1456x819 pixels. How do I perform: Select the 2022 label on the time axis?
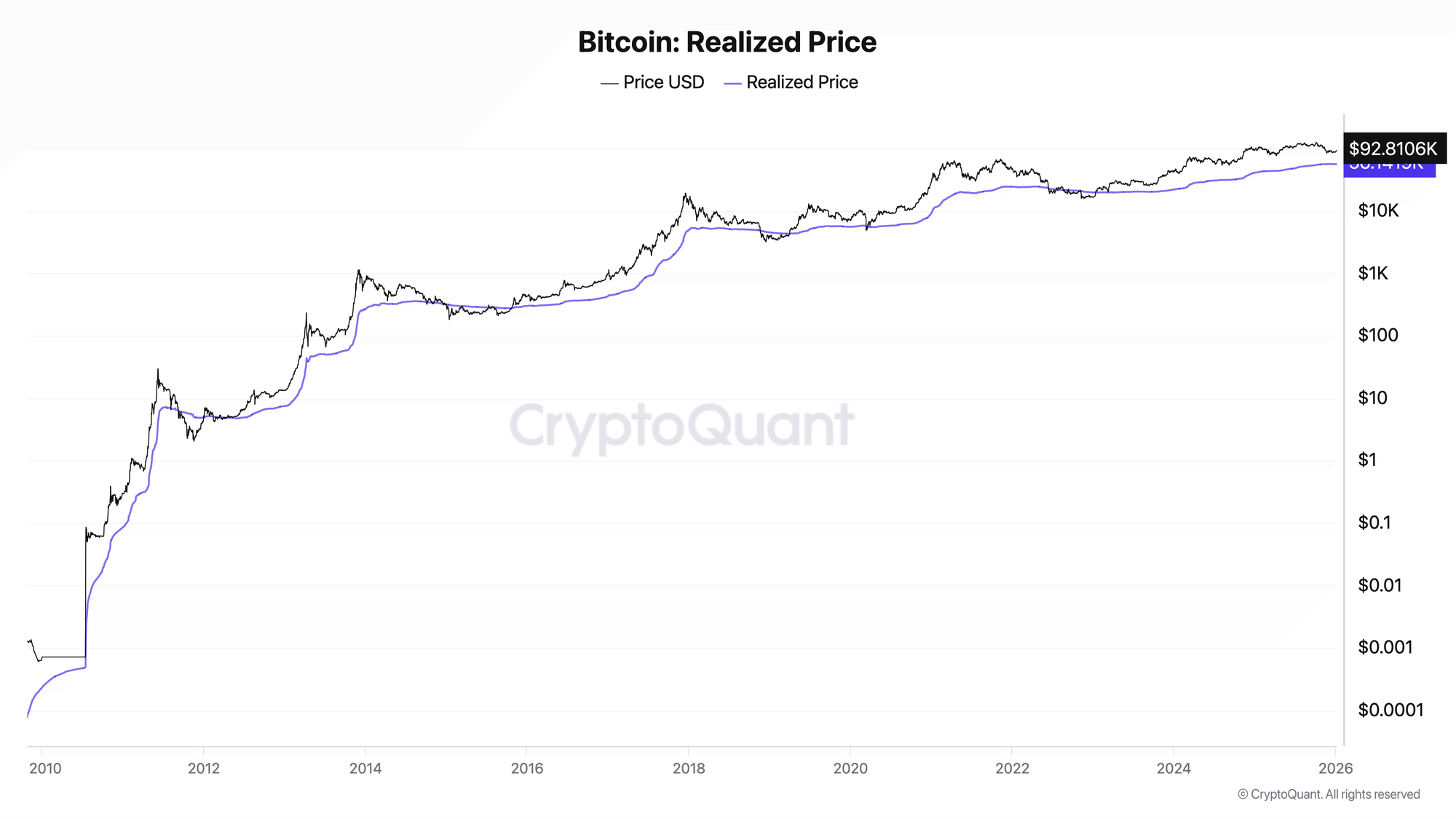pyautogui.click(x=1012, y=768)
